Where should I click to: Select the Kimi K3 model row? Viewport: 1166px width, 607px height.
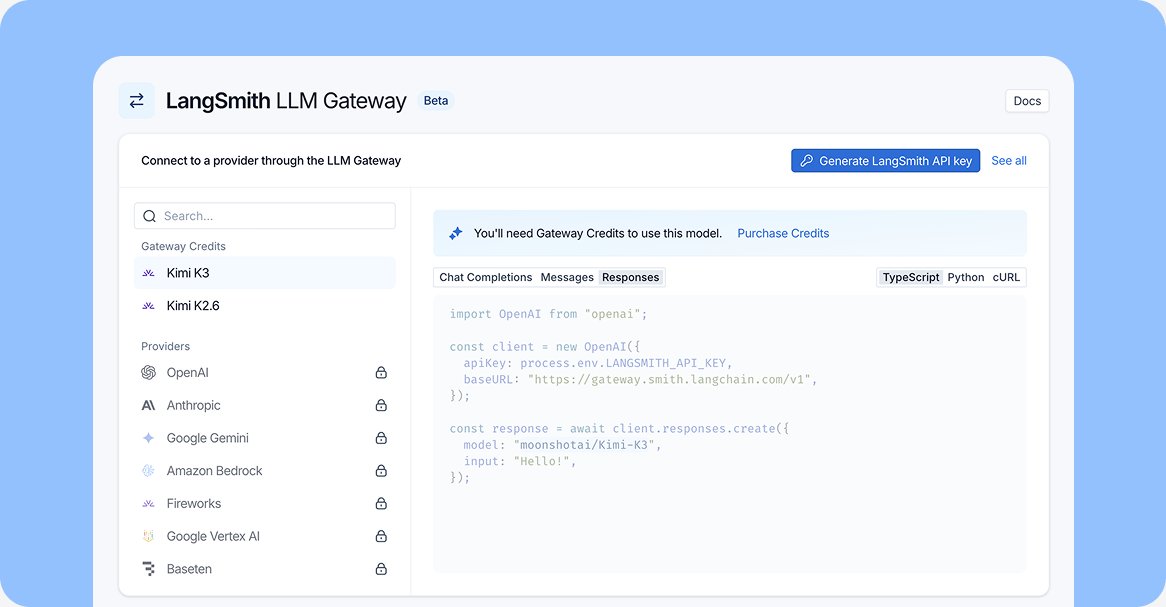point(265,273)
